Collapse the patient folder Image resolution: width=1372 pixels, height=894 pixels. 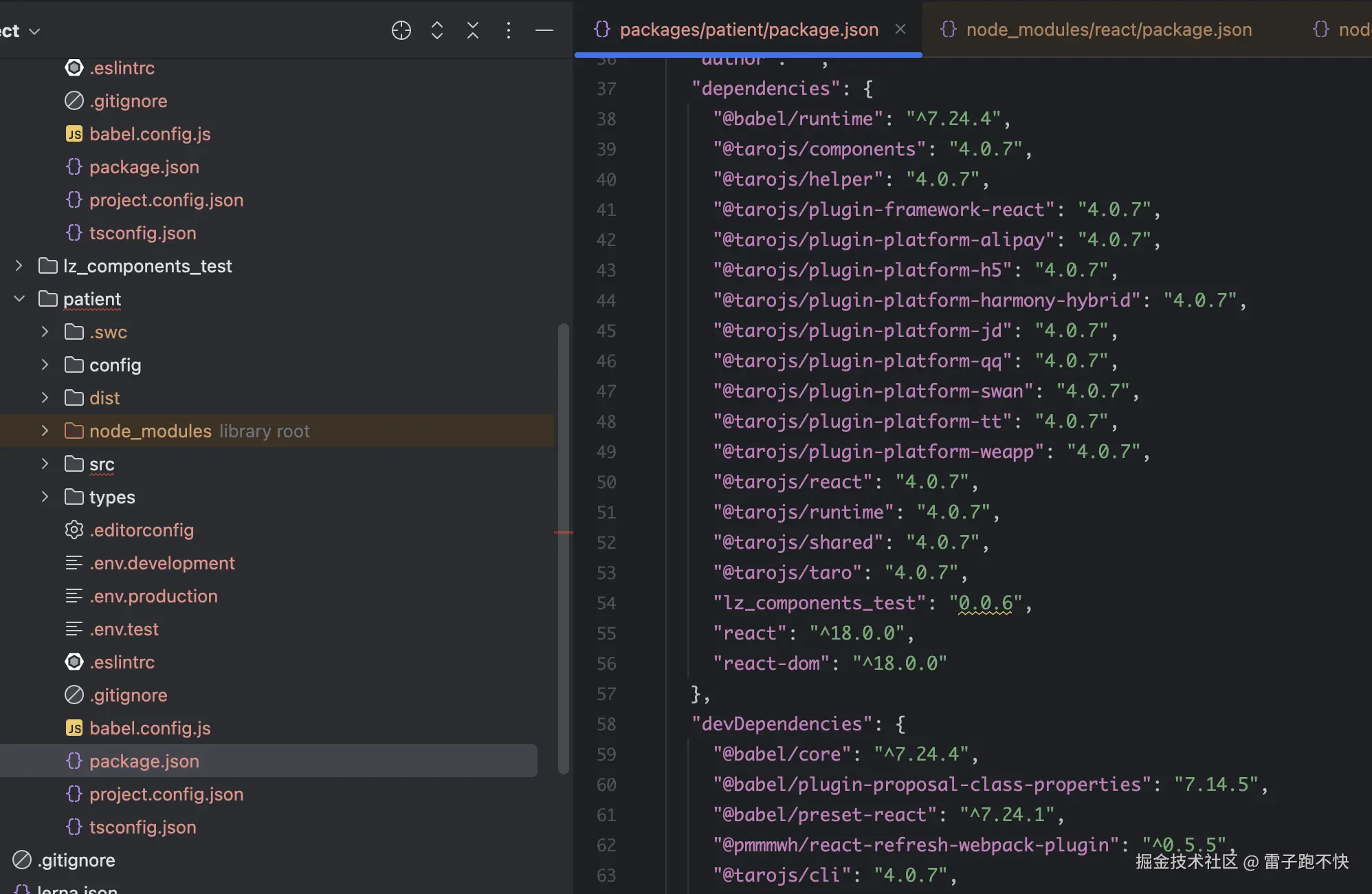[19, 299]
